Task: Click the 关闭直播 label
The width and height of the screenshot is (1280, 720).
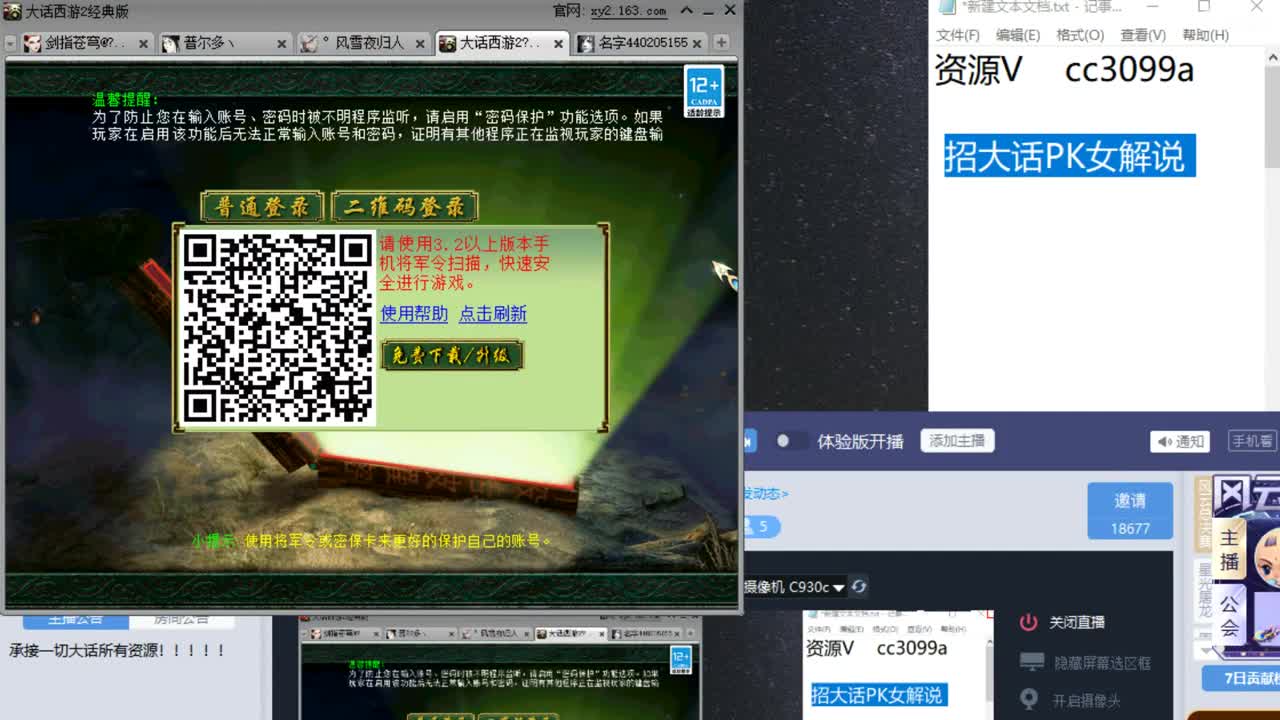Action: [x=1077, y=622]
